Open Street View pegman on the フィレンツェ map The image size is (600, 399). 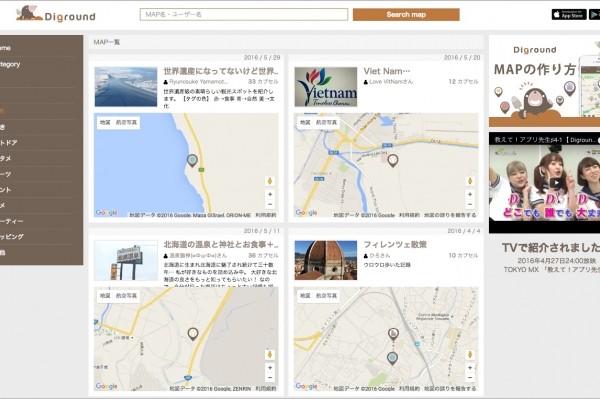(x=470, y=355)
